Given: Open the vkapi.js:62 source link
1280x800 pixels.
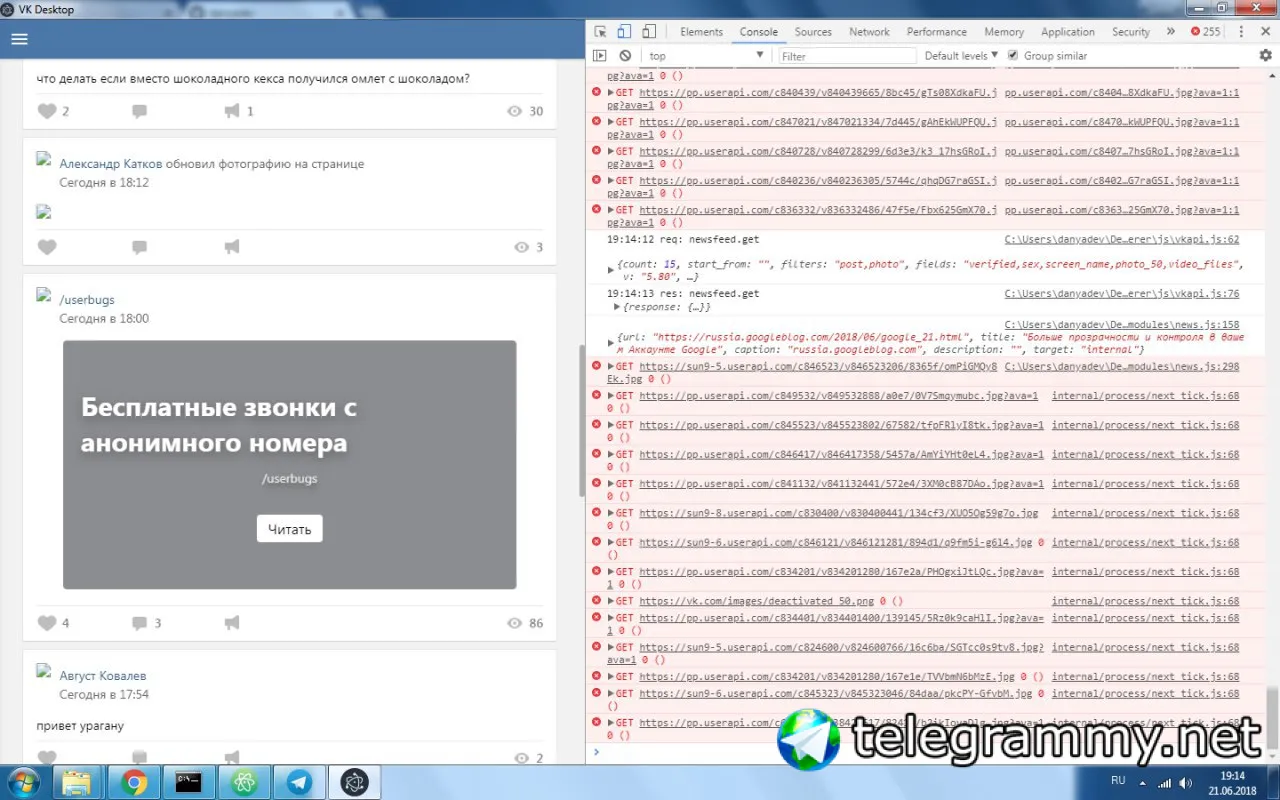Looking at the screenshot, I should [1122, 240].
